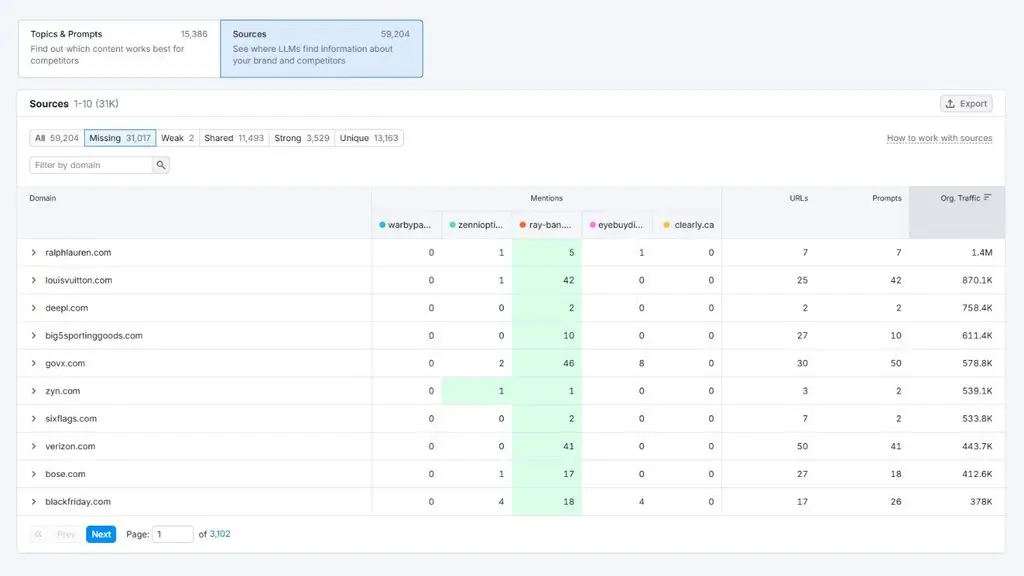Viewport: 1024px width, 576px height.
Task: Expand the deepl.com row
Action: click(34, 308)
